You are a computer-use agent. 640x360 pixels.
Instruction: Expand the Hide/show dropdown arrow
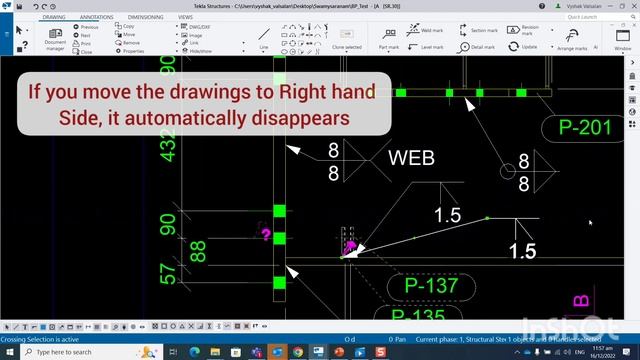[x=244, y=51]
